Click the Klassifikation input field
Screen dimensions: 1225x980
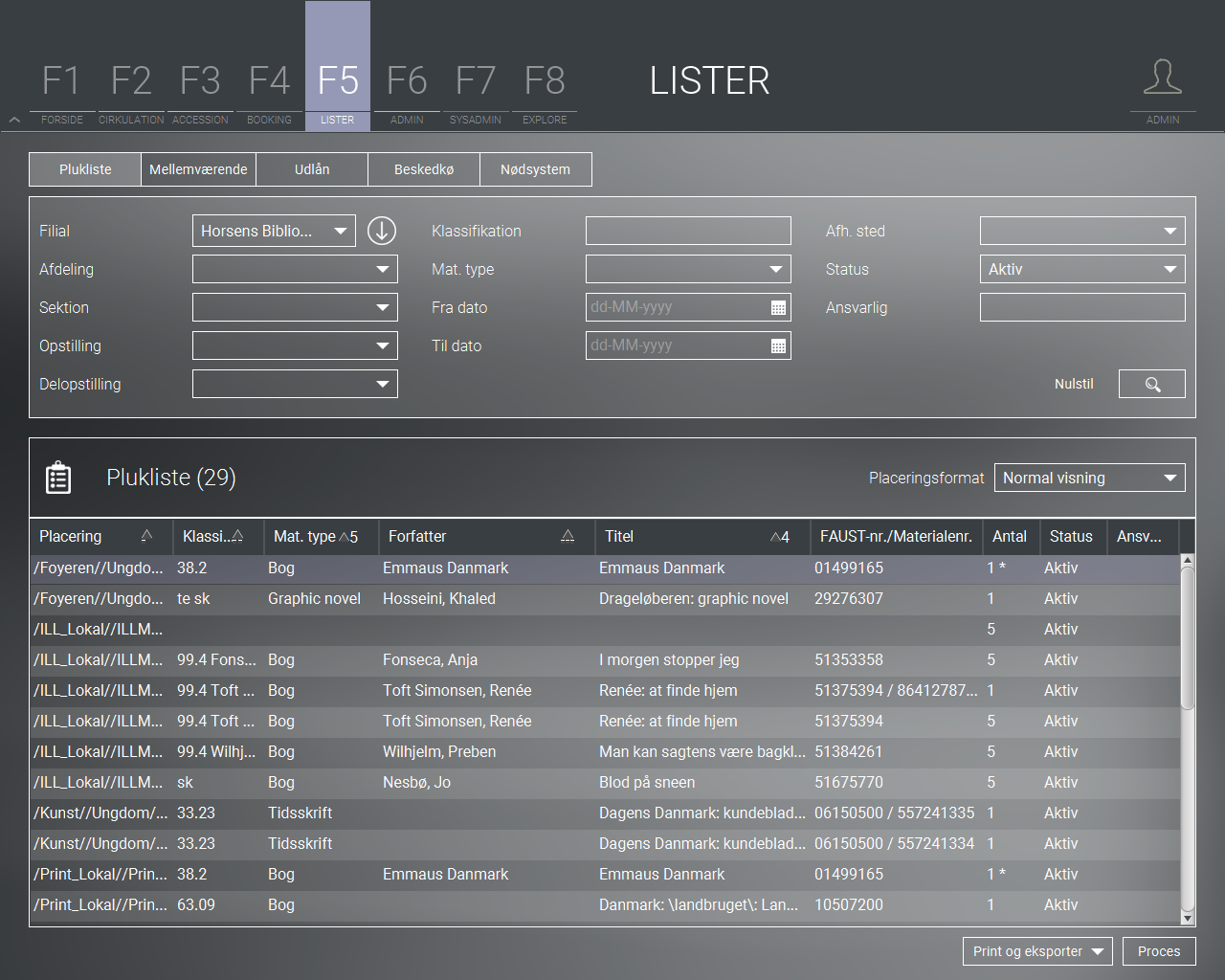coord(688,231)
